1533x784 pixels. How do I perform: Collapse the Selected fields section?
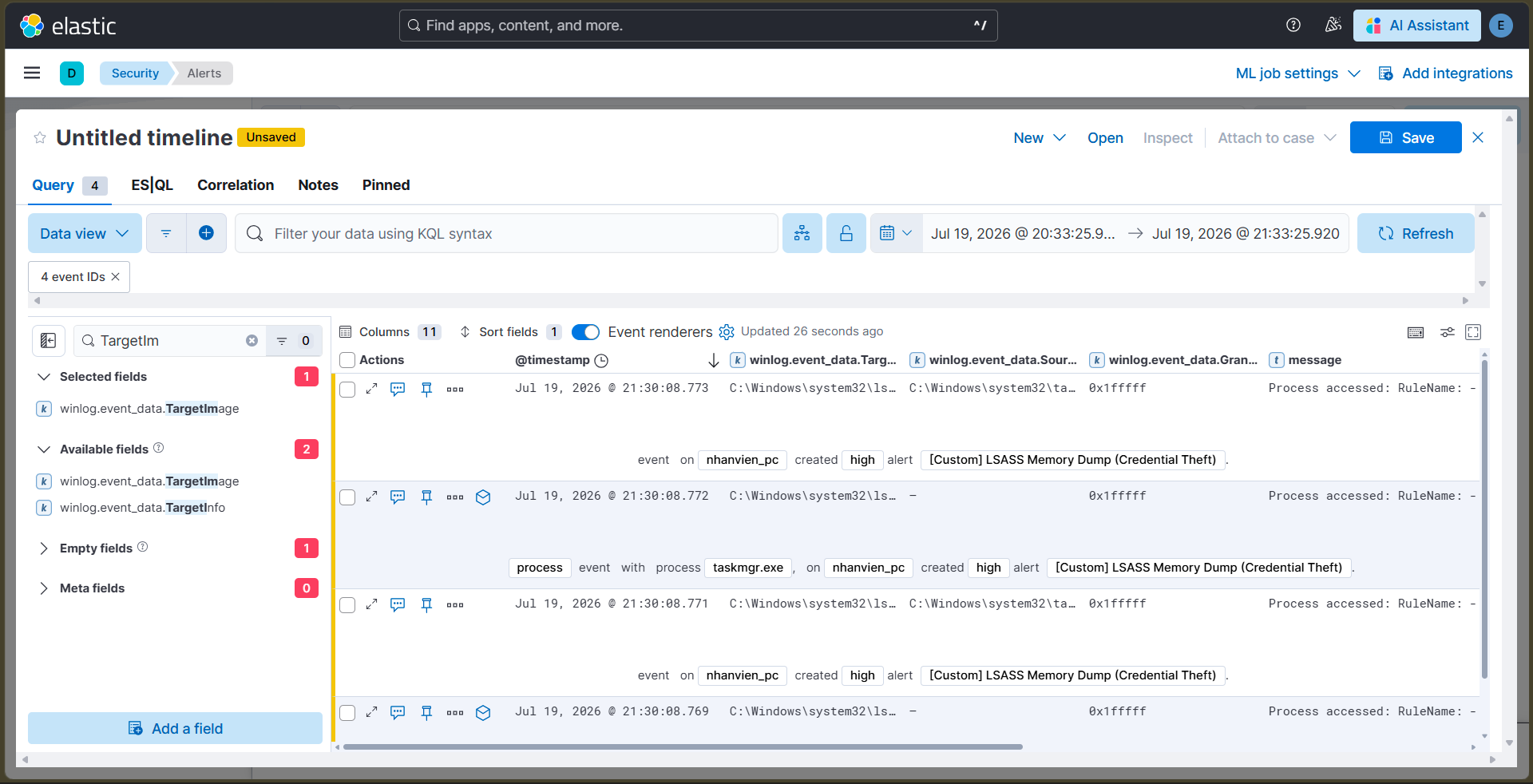point(44,377)
